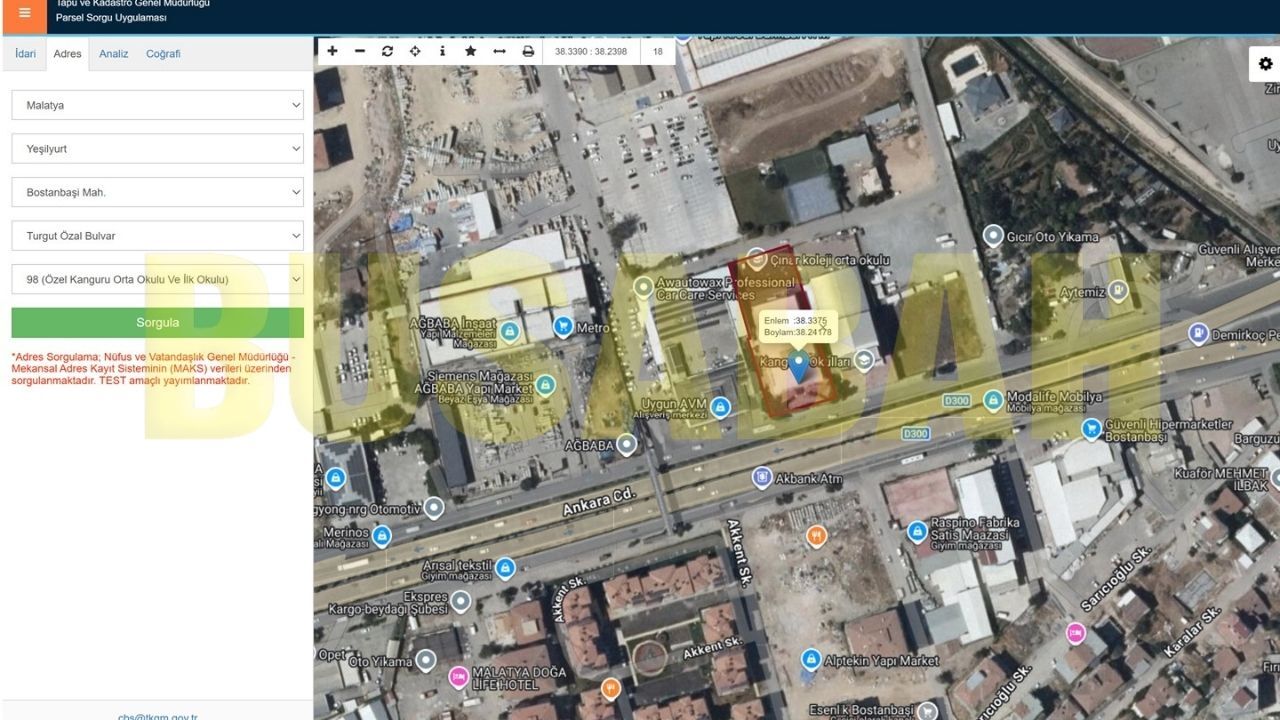Open the Coğrafi tab
1280x720 pixels.
[x=163, y=54]
